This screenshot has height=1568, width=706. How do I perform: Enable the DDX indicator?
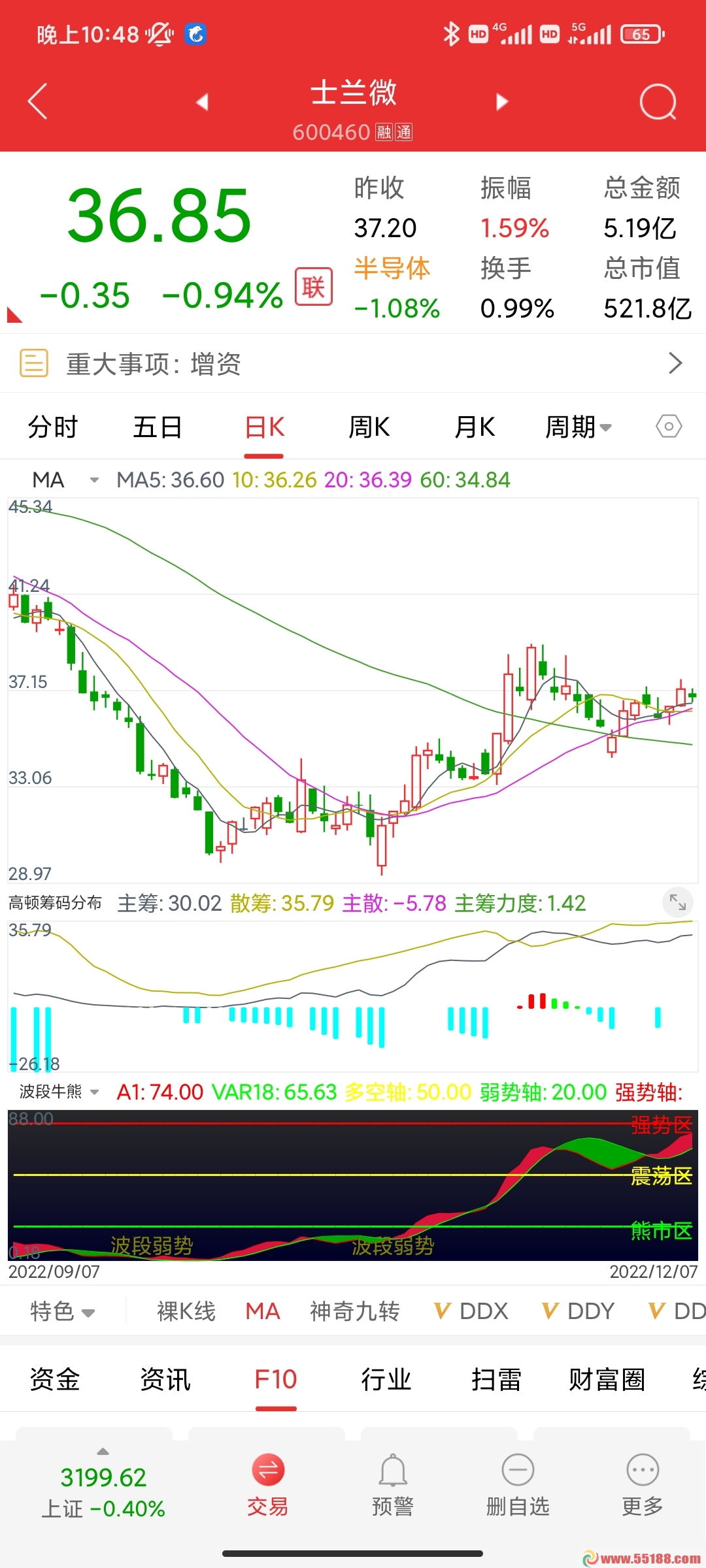[x=472, y=1311]
